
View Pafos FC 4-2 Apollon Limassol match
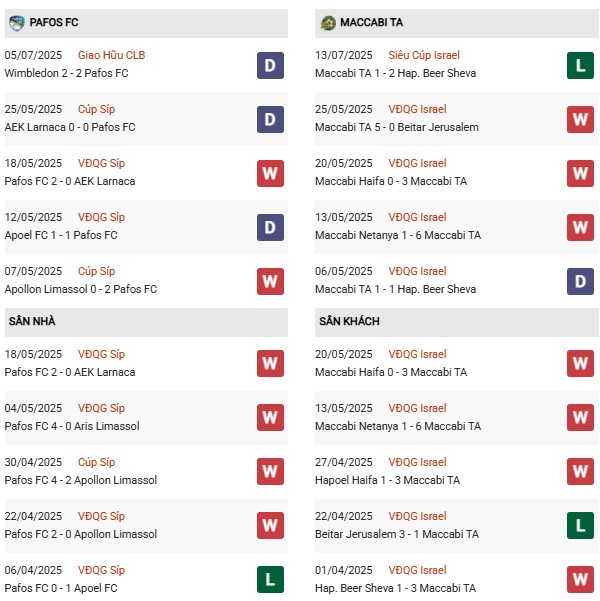[x=81, y=480]
